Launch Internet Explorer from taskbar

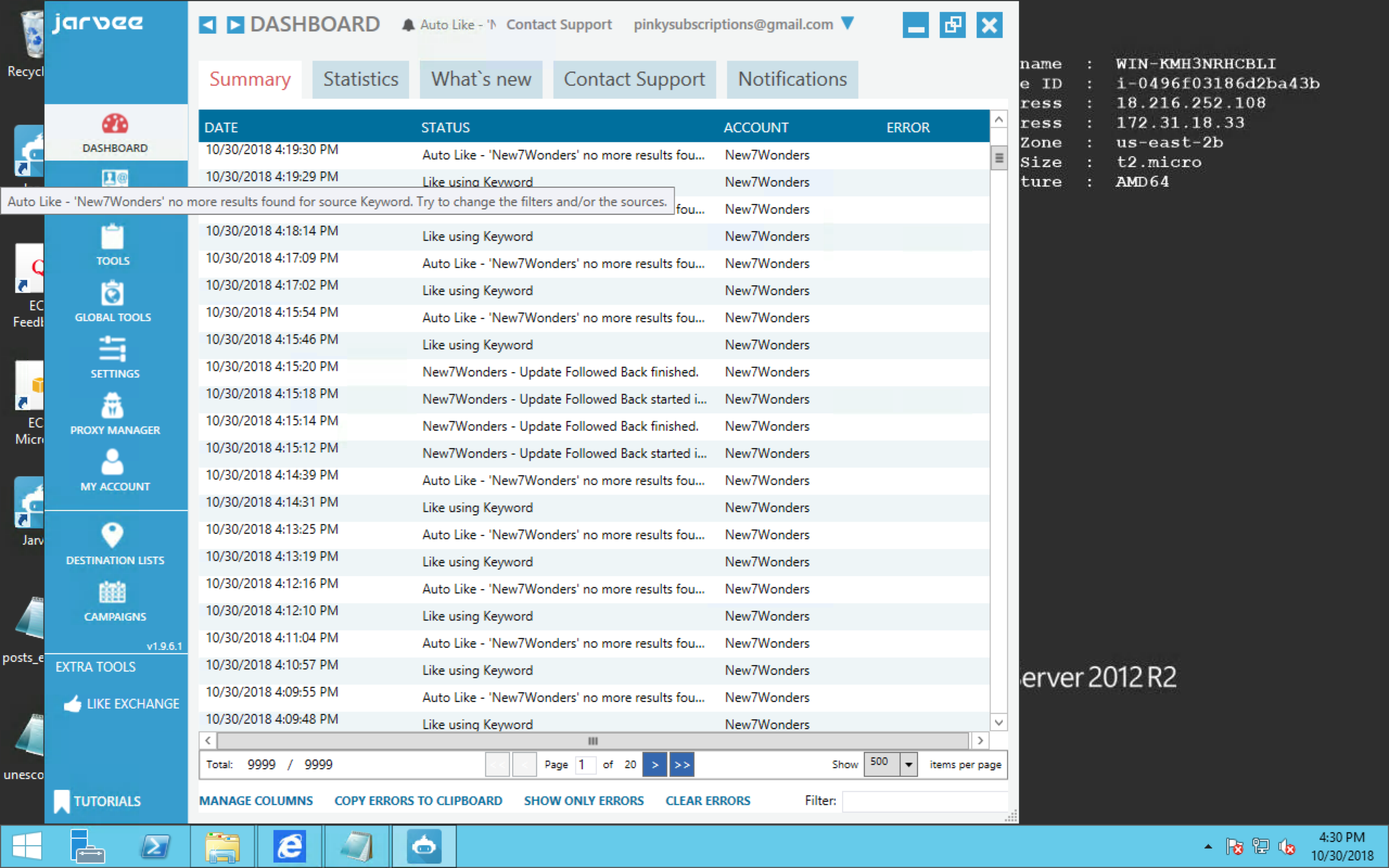click(x=289, y=846)
